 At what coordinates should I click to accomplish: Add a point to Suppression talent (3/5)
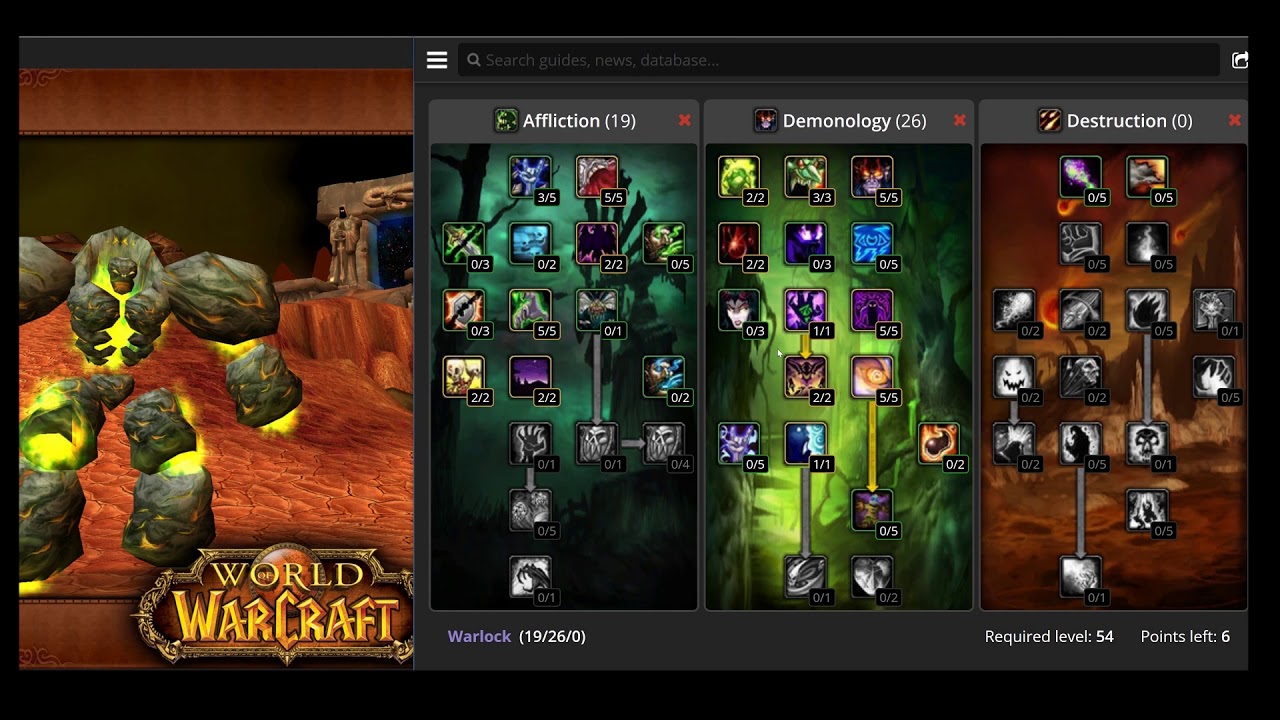pyautogui.click(x=530, y=177)
